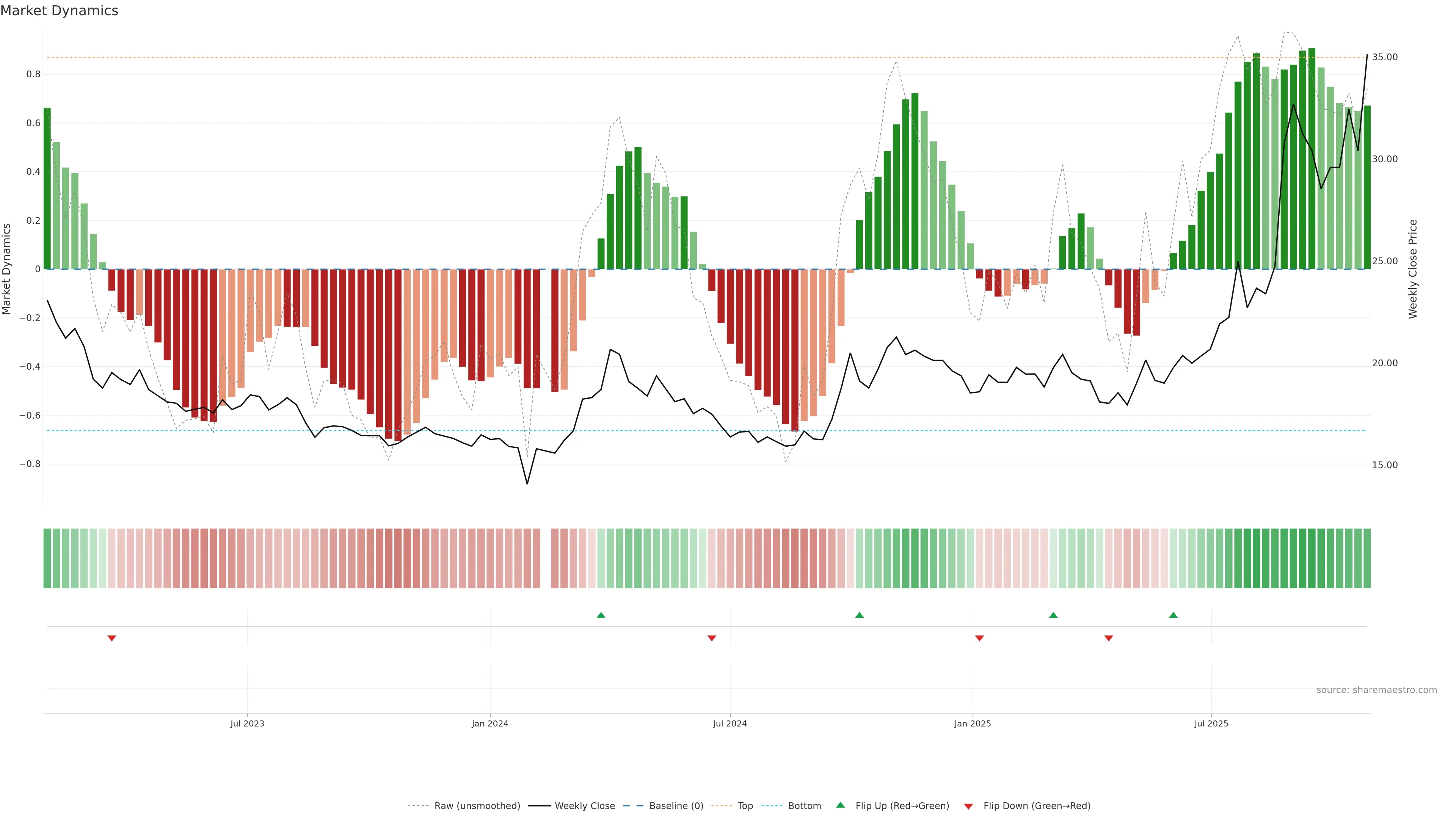Click the Weekly Close Price axis title

1412,269
